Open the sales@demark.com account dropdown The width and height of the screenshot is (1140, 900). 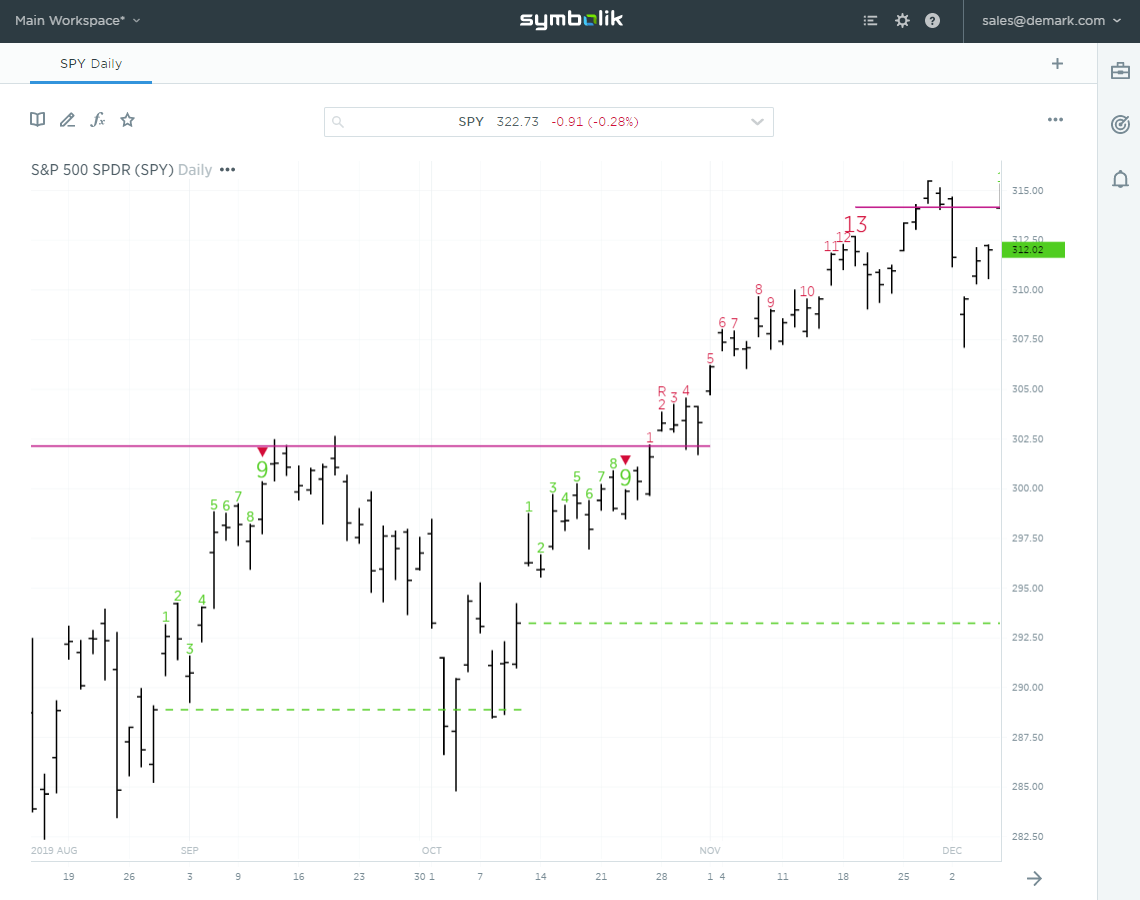point(1052,20)
